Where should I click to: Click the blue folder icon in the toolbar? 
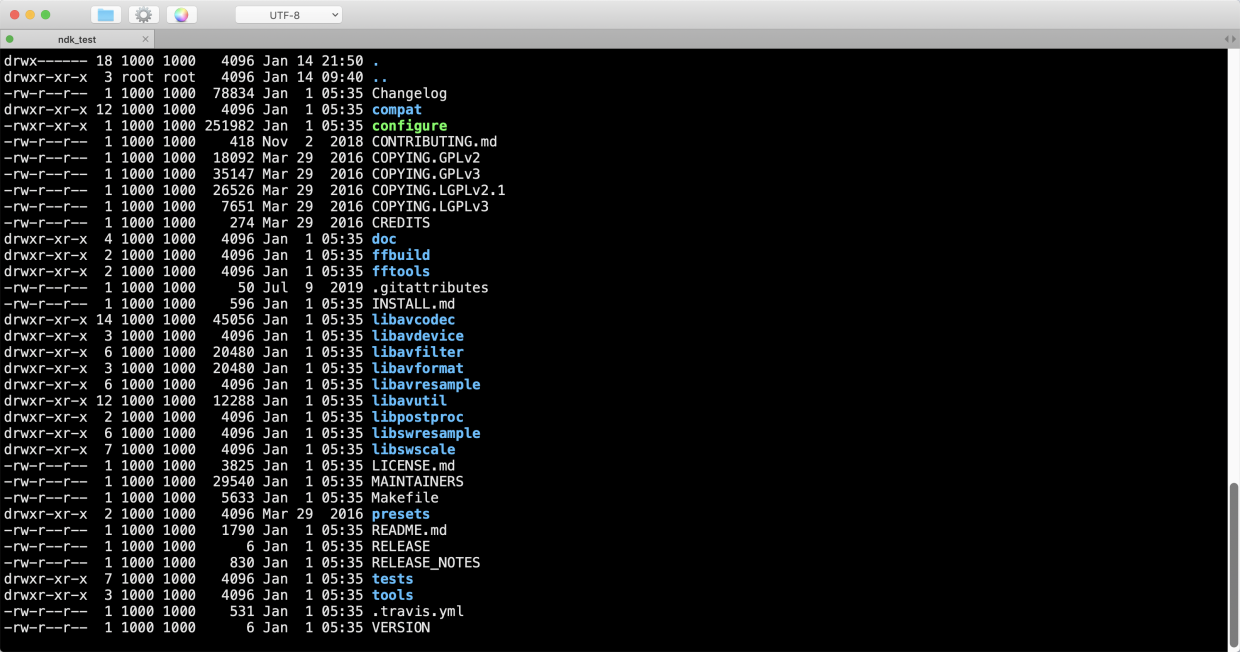pyautogui.click(x=107, y=15)
